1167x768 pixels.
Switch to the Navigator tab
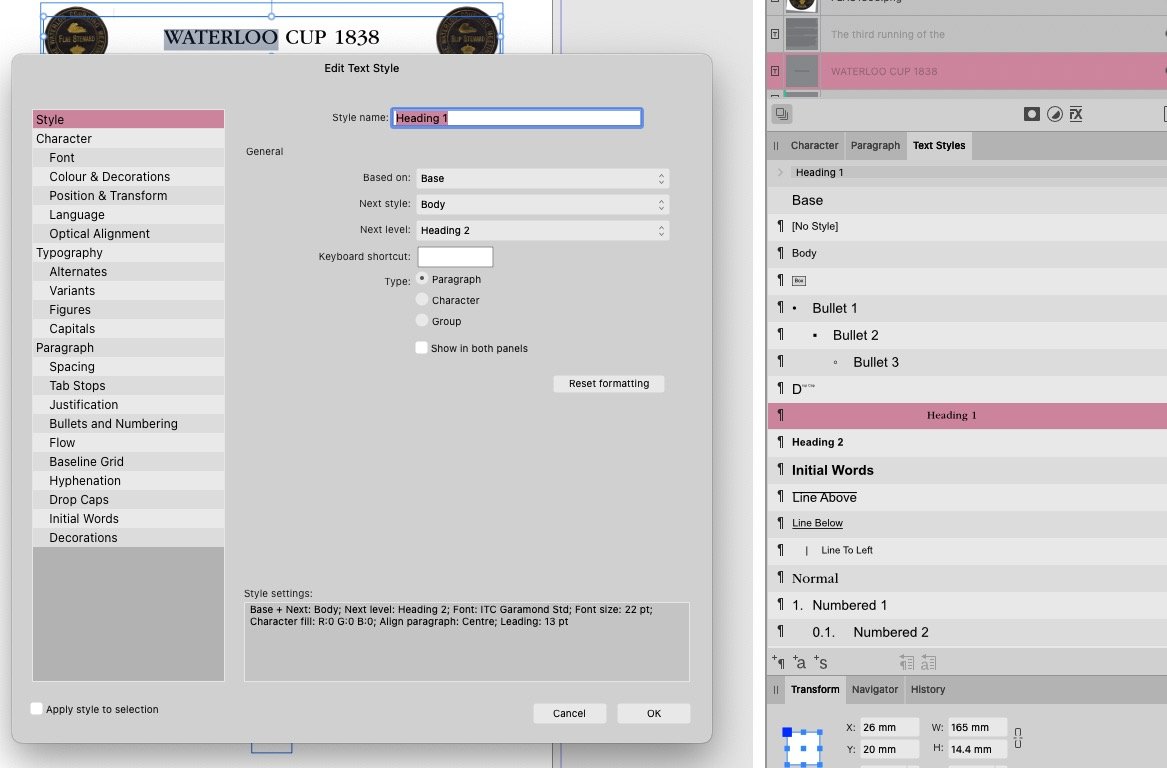(875, 689)
